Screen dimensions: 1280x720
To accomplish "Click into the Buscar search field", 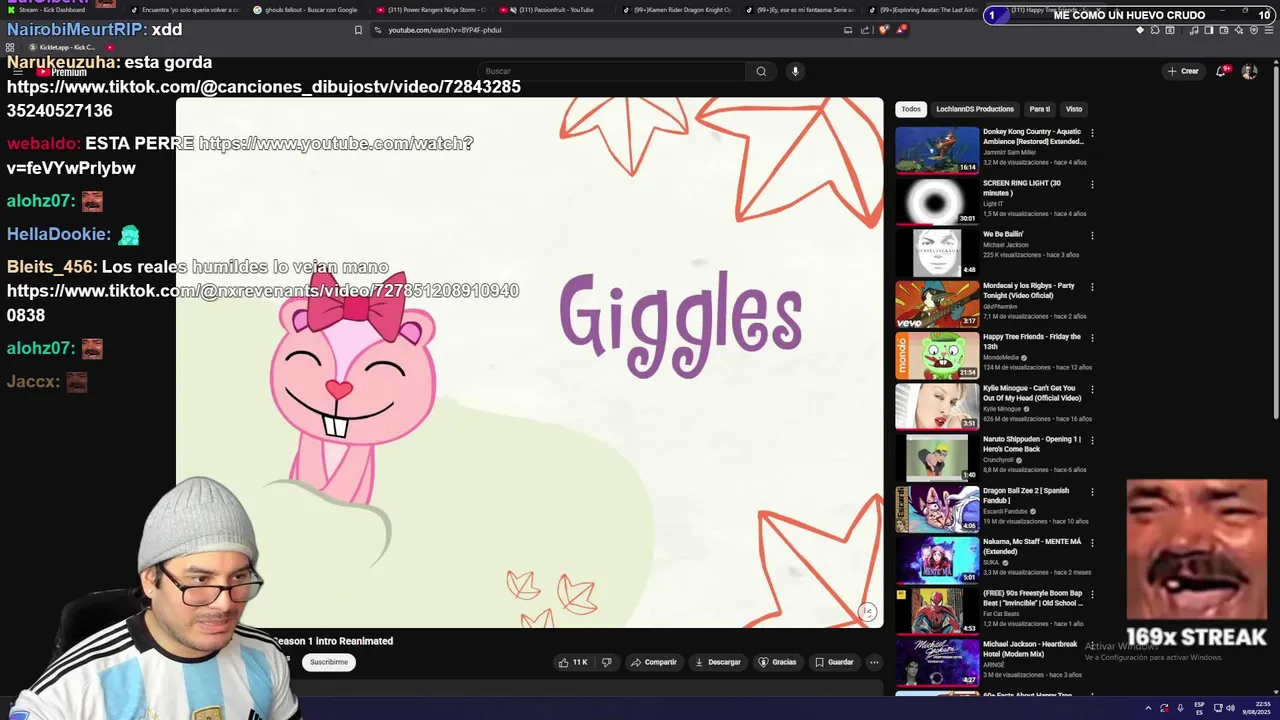I will pos(610,71).
